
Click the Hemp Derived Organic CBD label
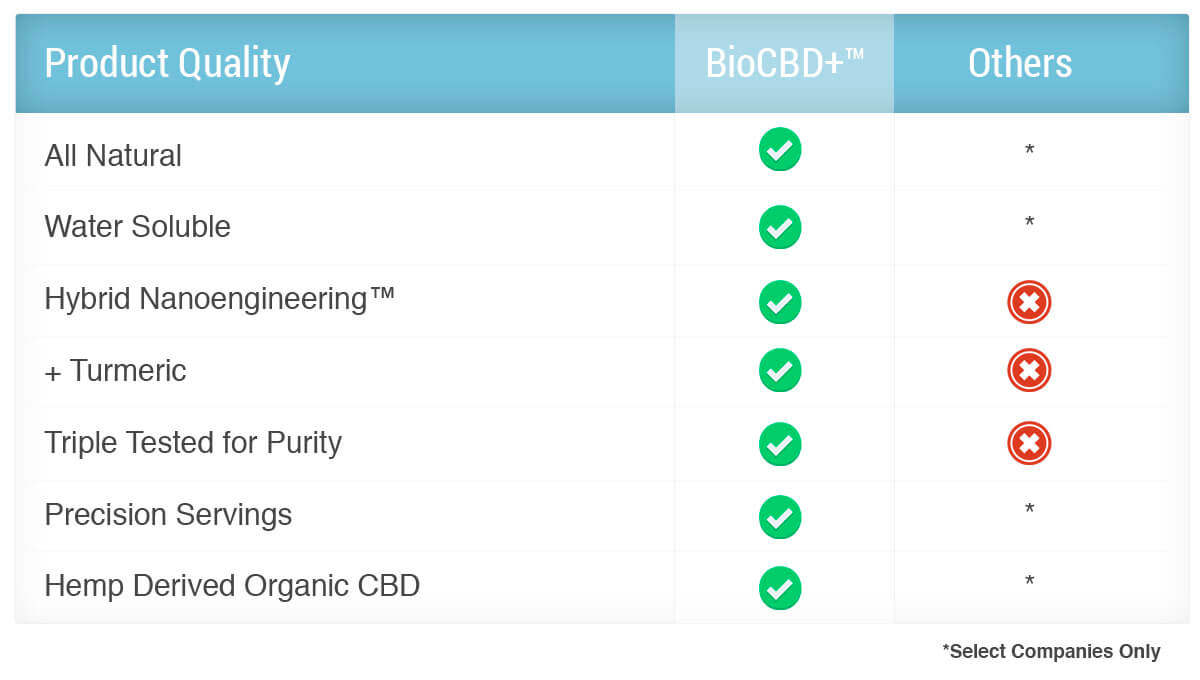(232, 586)
